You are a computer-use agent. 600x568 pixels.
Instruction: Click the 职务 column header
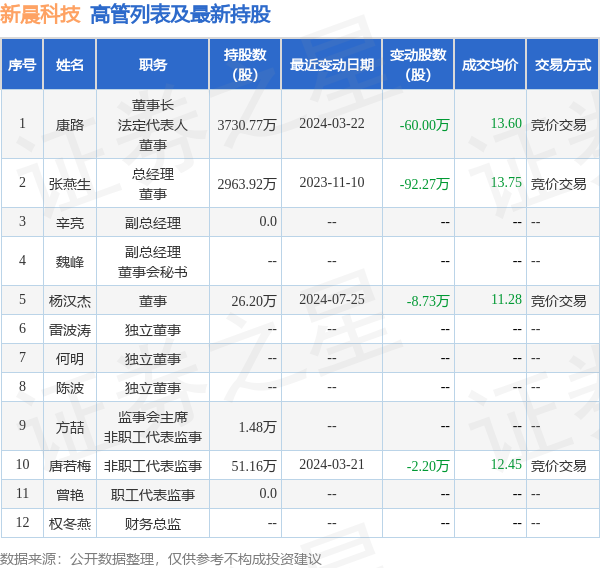[x=153, y=65]
